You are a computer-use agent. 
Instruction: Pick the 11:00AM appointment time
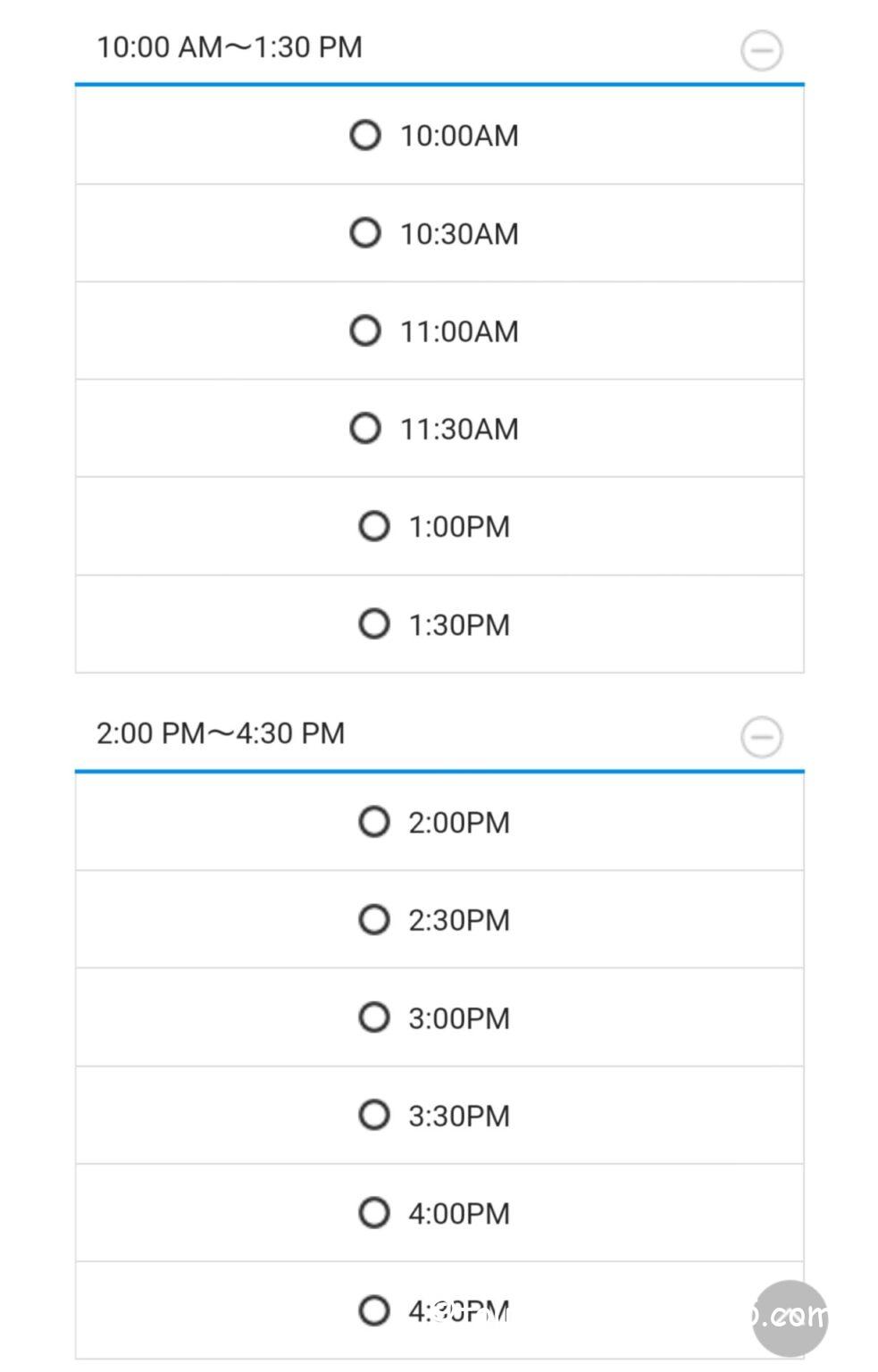click(365, 330)
